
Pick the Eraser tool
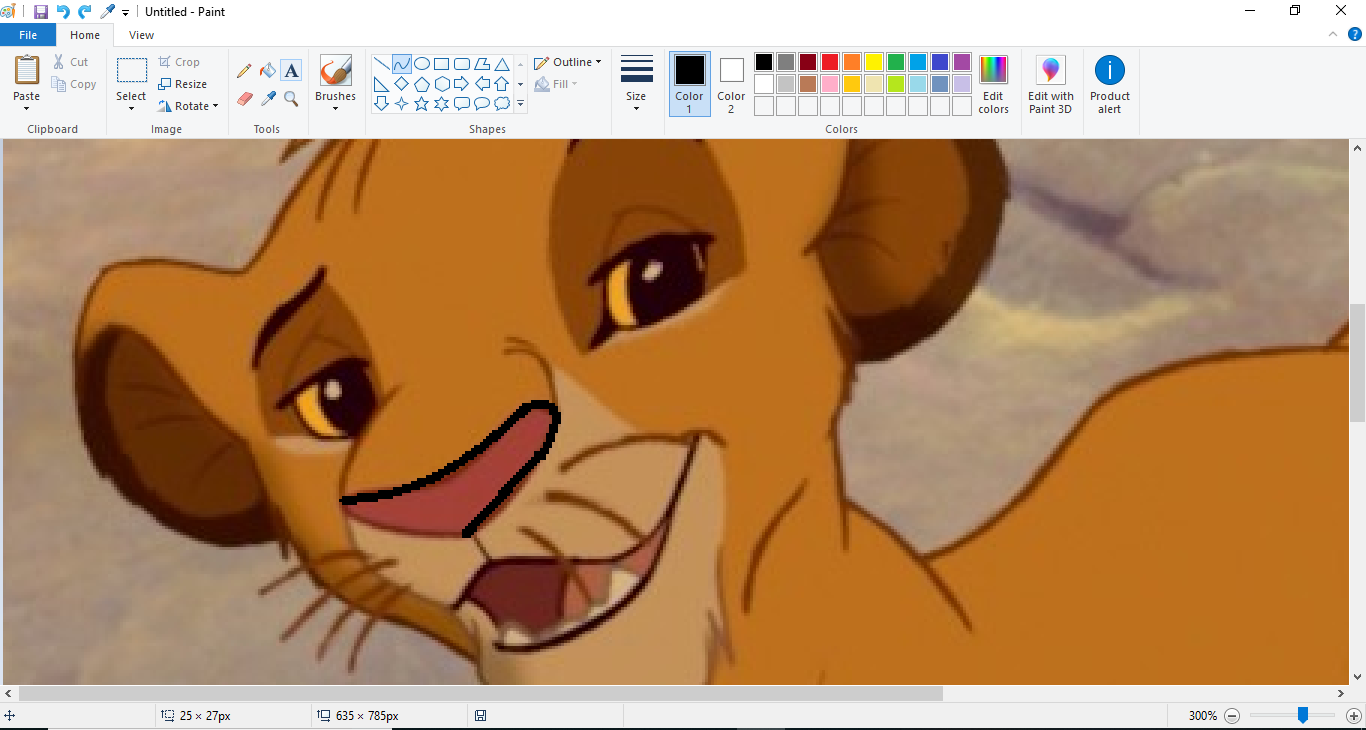tap(244, 98)
